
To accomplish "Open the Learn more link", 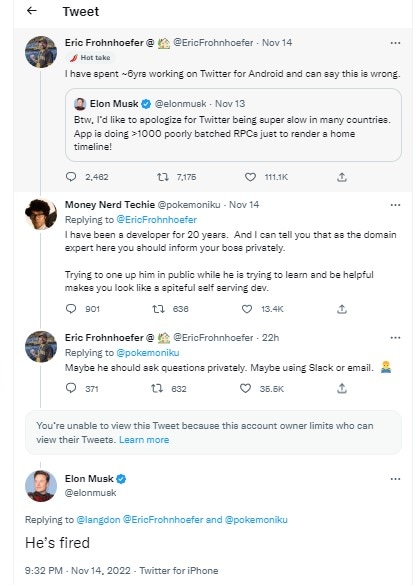I will [x=144, y=439].
